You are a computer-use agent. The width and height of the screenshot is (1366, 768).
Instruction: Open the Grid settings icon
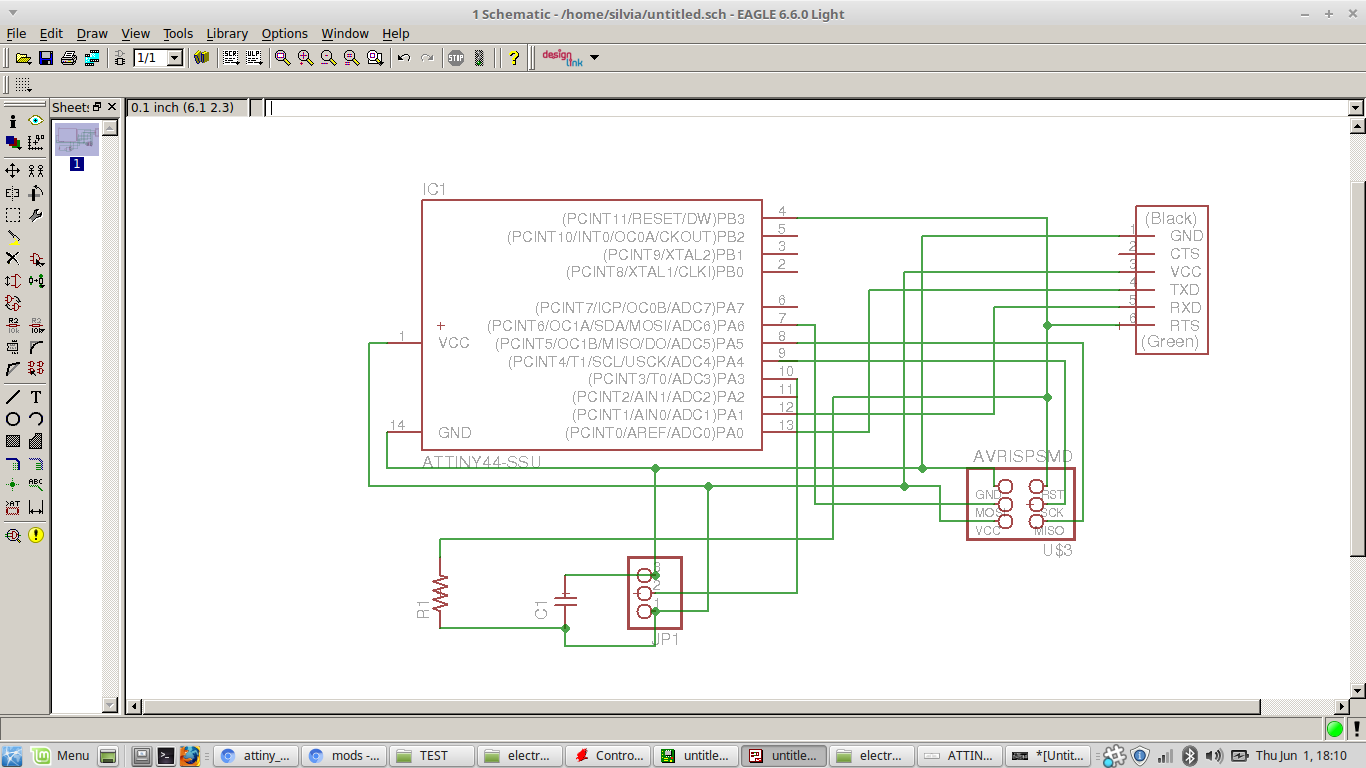(x=23, y=85)
